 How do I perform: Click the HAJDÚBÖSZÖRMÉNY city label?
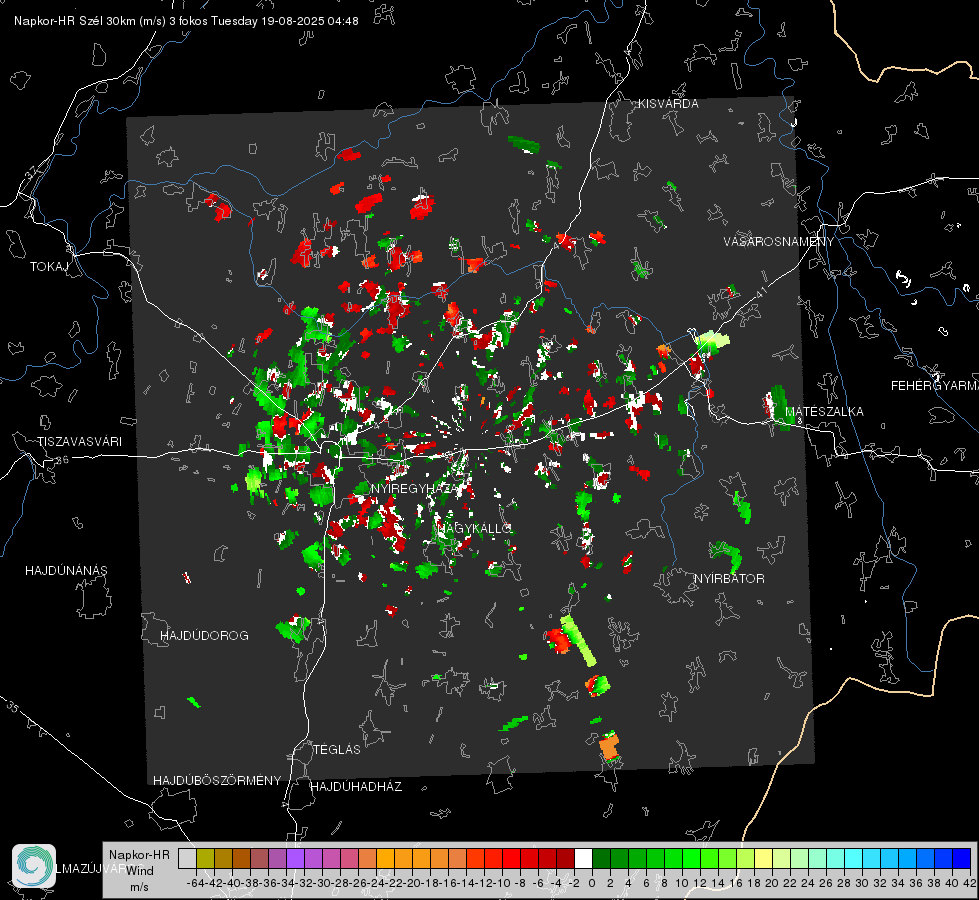[x=217, y=781]
